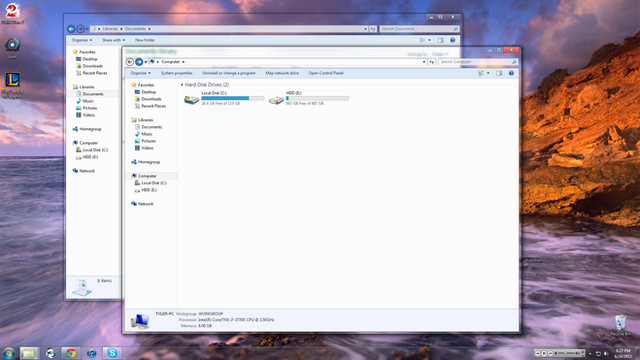Screen dimensions: 640x360
Task: Click Uninstall or change a program
Action: coord(229,73)
